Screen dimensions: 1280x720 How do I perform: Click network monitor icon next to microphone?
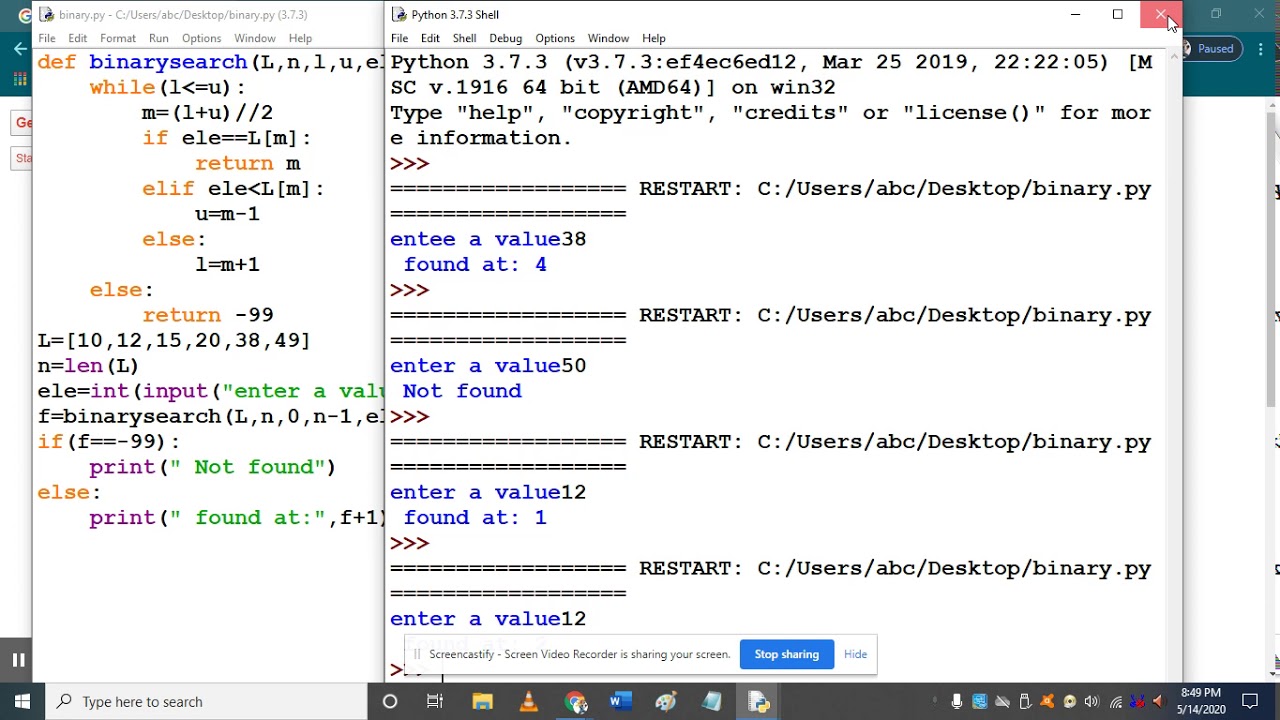click(x=979, y=702)
